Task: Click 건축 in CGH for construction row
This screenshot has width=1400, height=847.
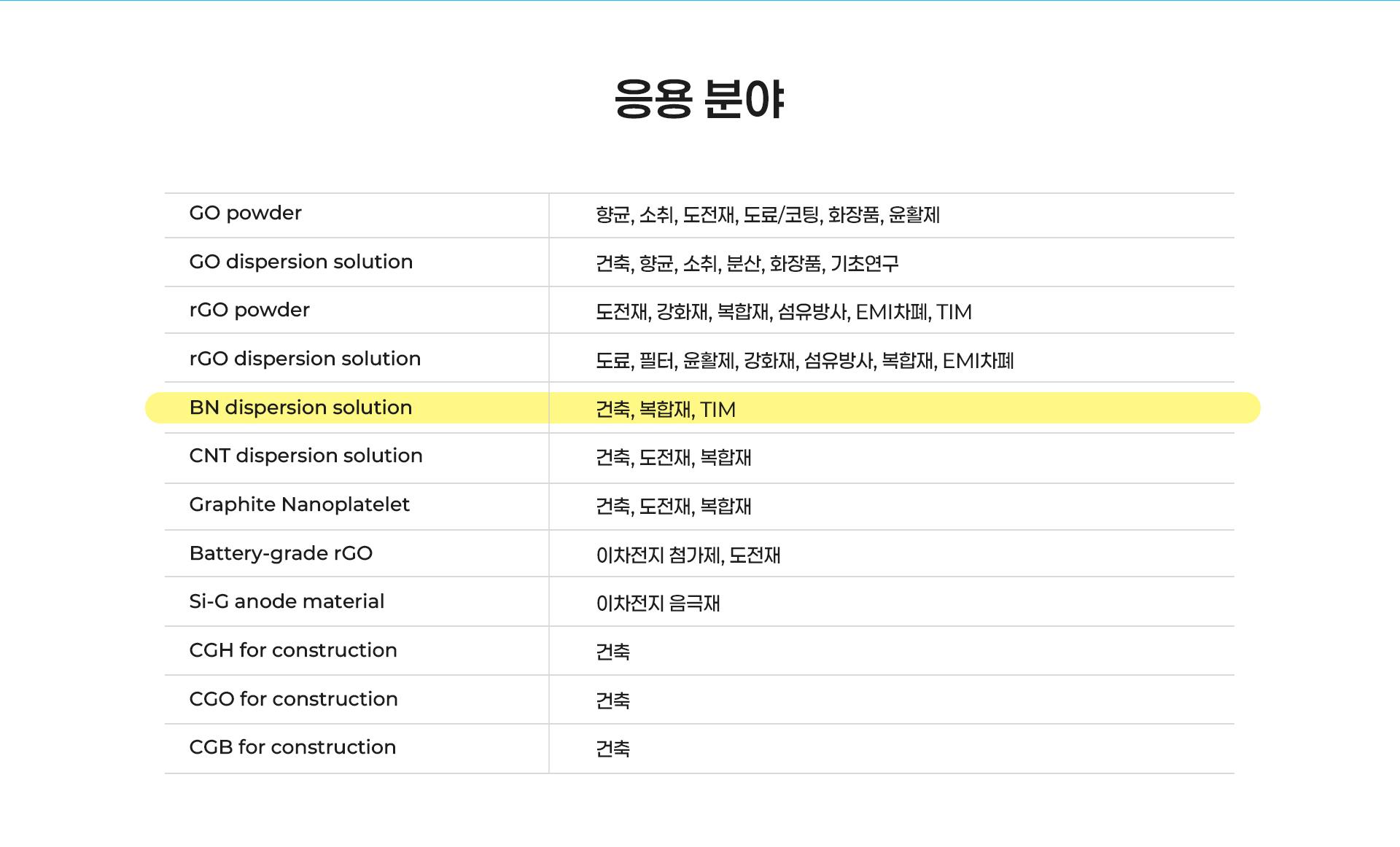Action: click(x=612, y=652)
